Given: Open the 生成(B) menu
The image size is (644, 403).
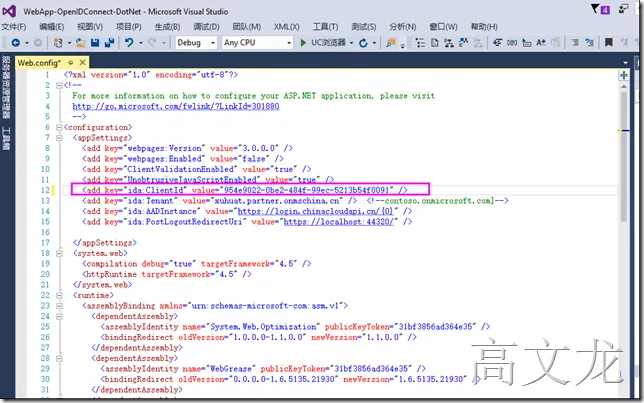Looking at the screenshot, I should click(x=167, y=27).
